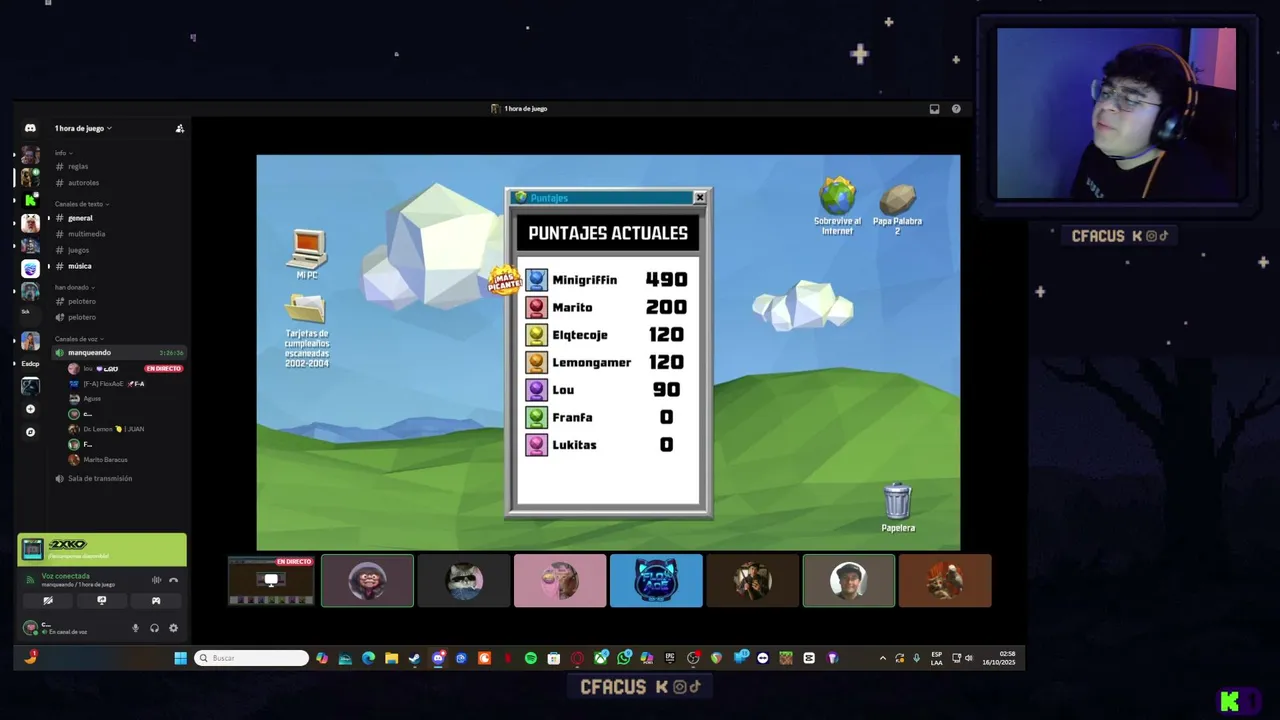
Task: Select the blue FLOX AoE participant tile
Action: click(x=656, y=581)
